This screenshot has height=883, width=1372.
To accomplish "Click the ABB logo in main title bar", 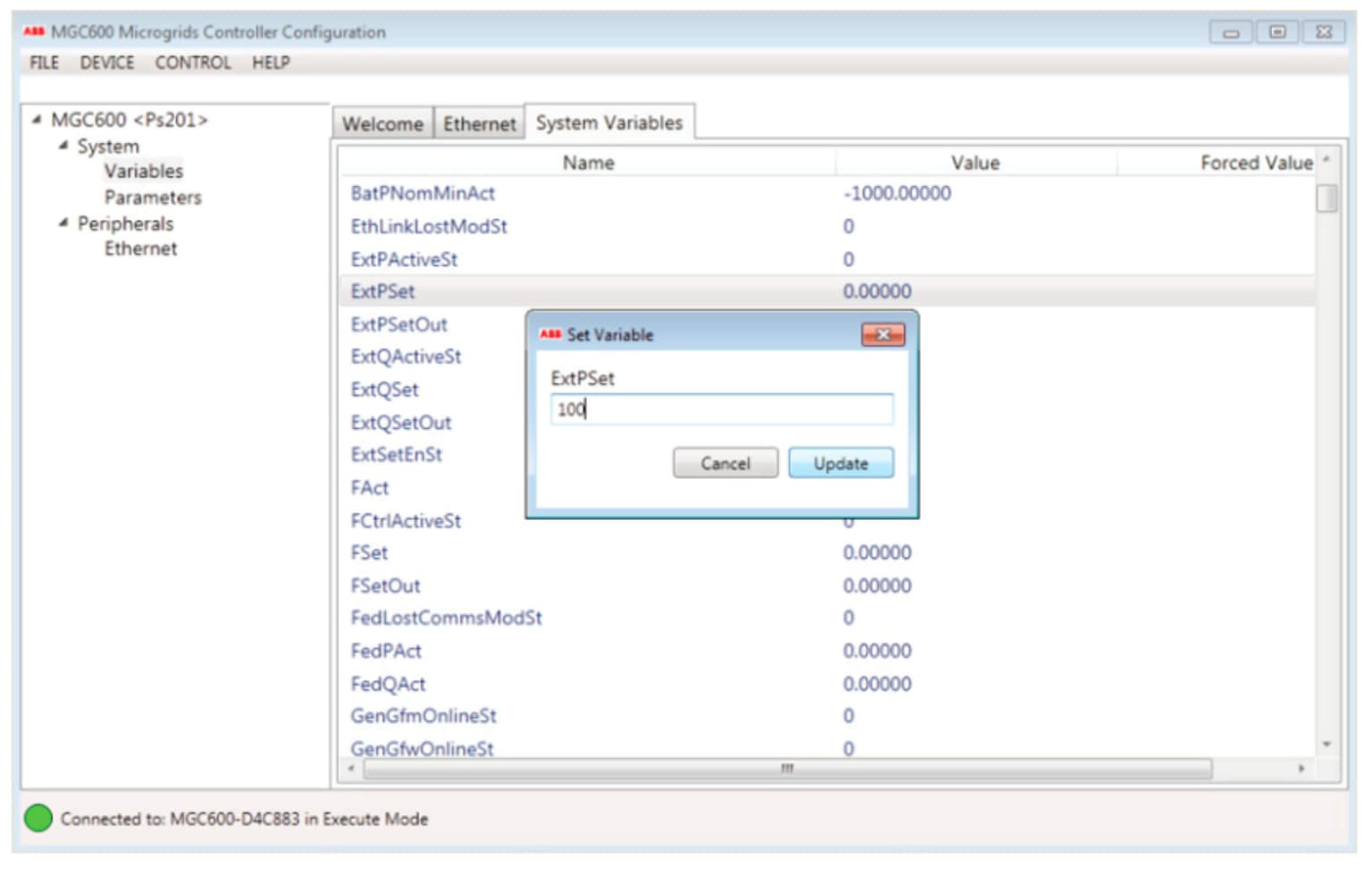I will pos(34,31).
